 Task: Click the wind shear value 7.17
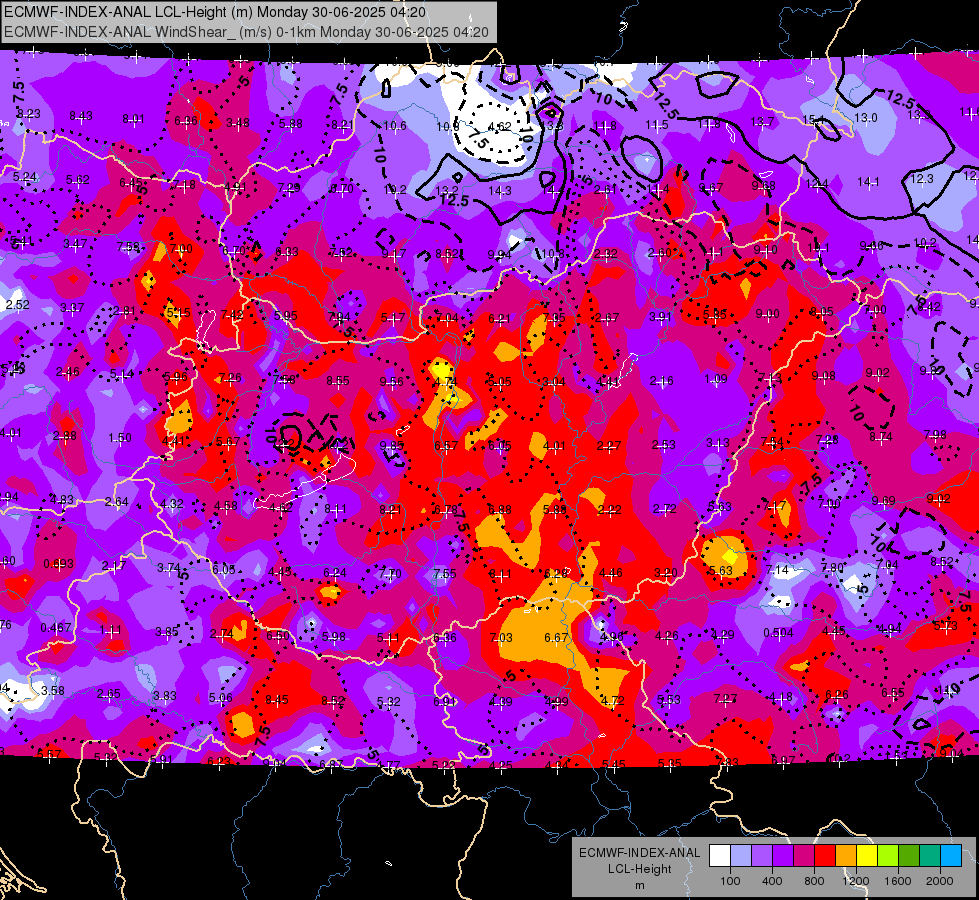pos(774,505)
